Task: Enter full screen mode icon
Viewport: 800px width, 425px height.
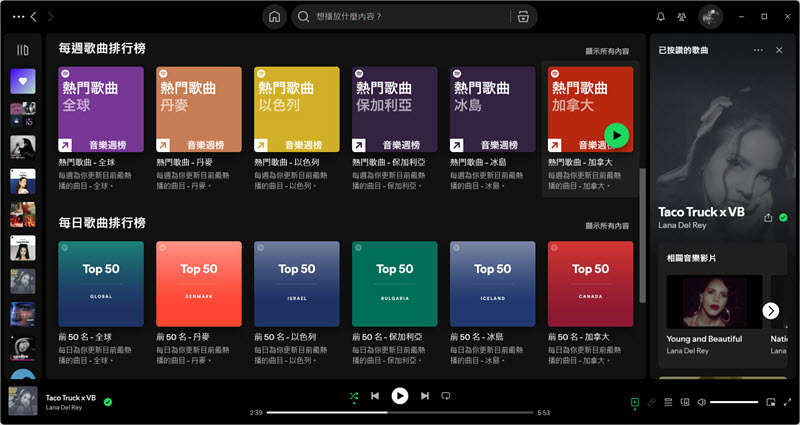Action: [787, 402]
